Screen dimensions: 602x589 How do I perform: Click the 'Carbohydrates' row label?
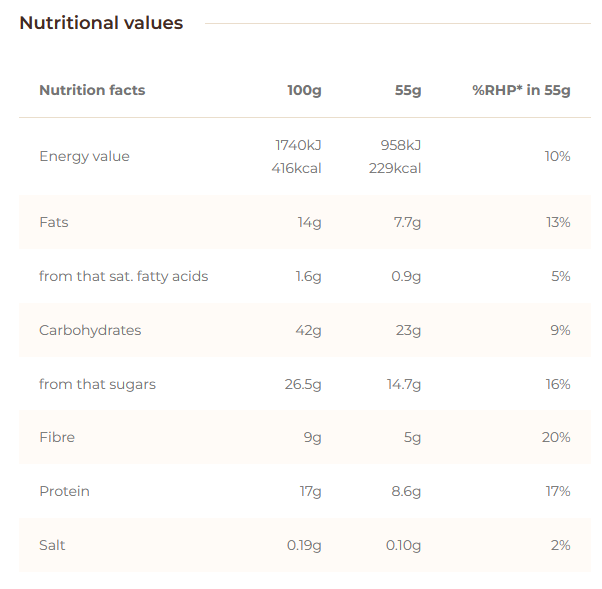[x=90, y=330]
